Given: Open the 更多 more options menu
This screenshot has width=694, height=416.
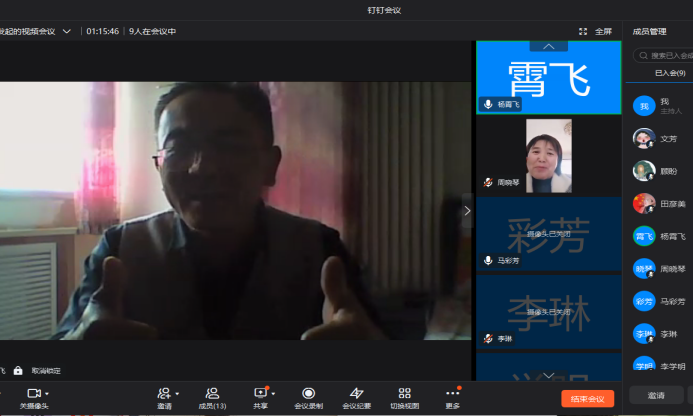Looking at the screenshot, I should (x=452, y=398).
